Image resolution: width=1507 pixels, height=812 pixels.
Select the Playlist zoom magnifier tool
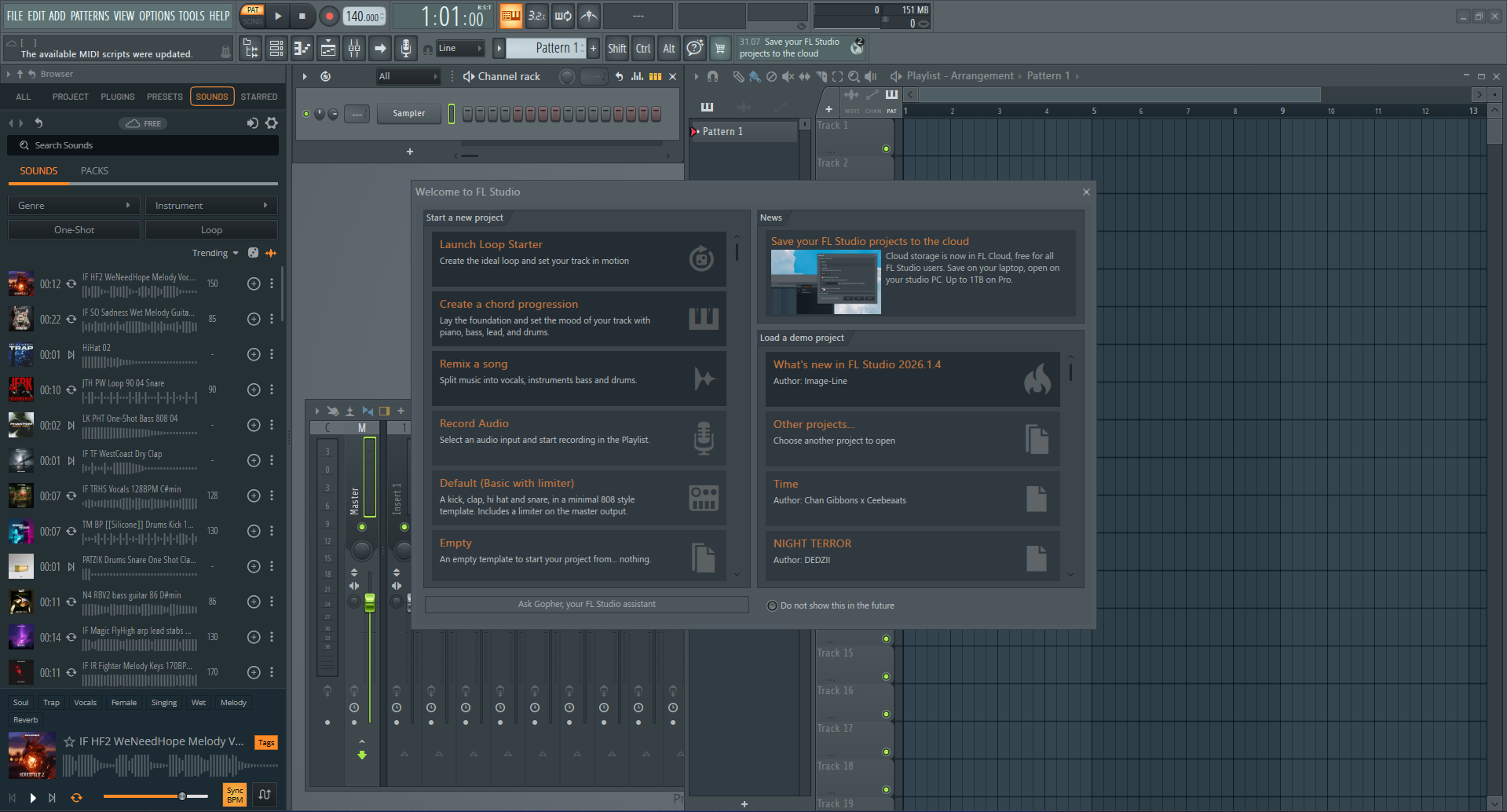tap(854, 76)
